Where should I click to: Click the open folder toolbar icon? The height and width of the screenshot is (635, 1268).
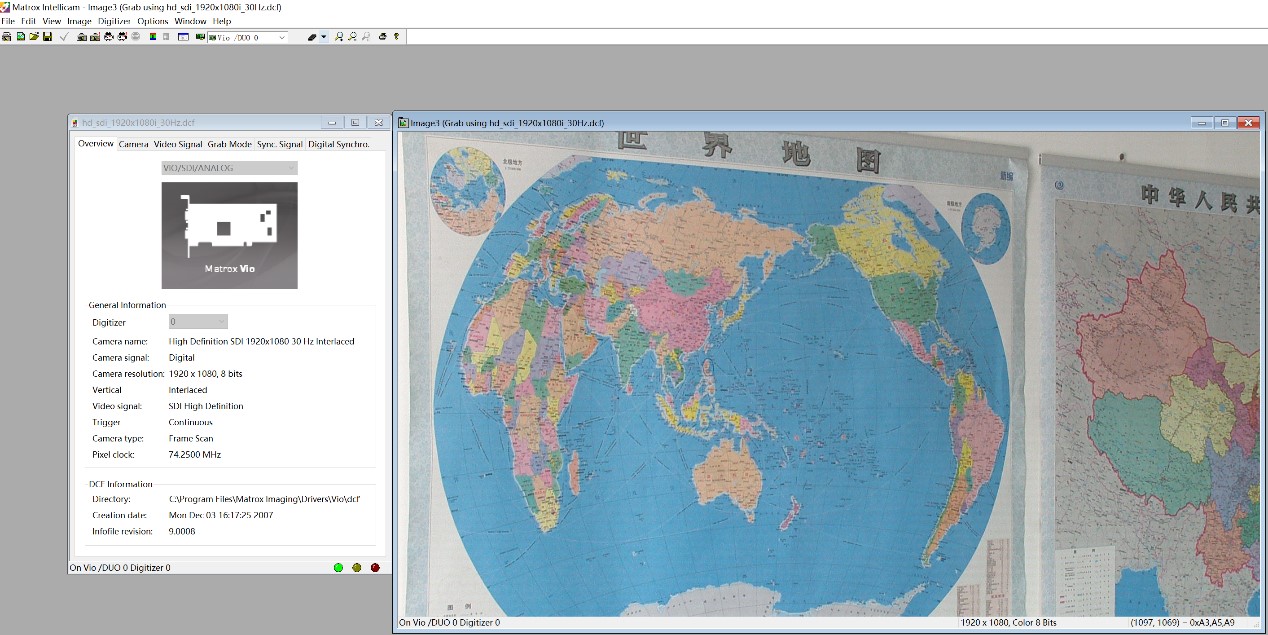[x=34, y=37]
